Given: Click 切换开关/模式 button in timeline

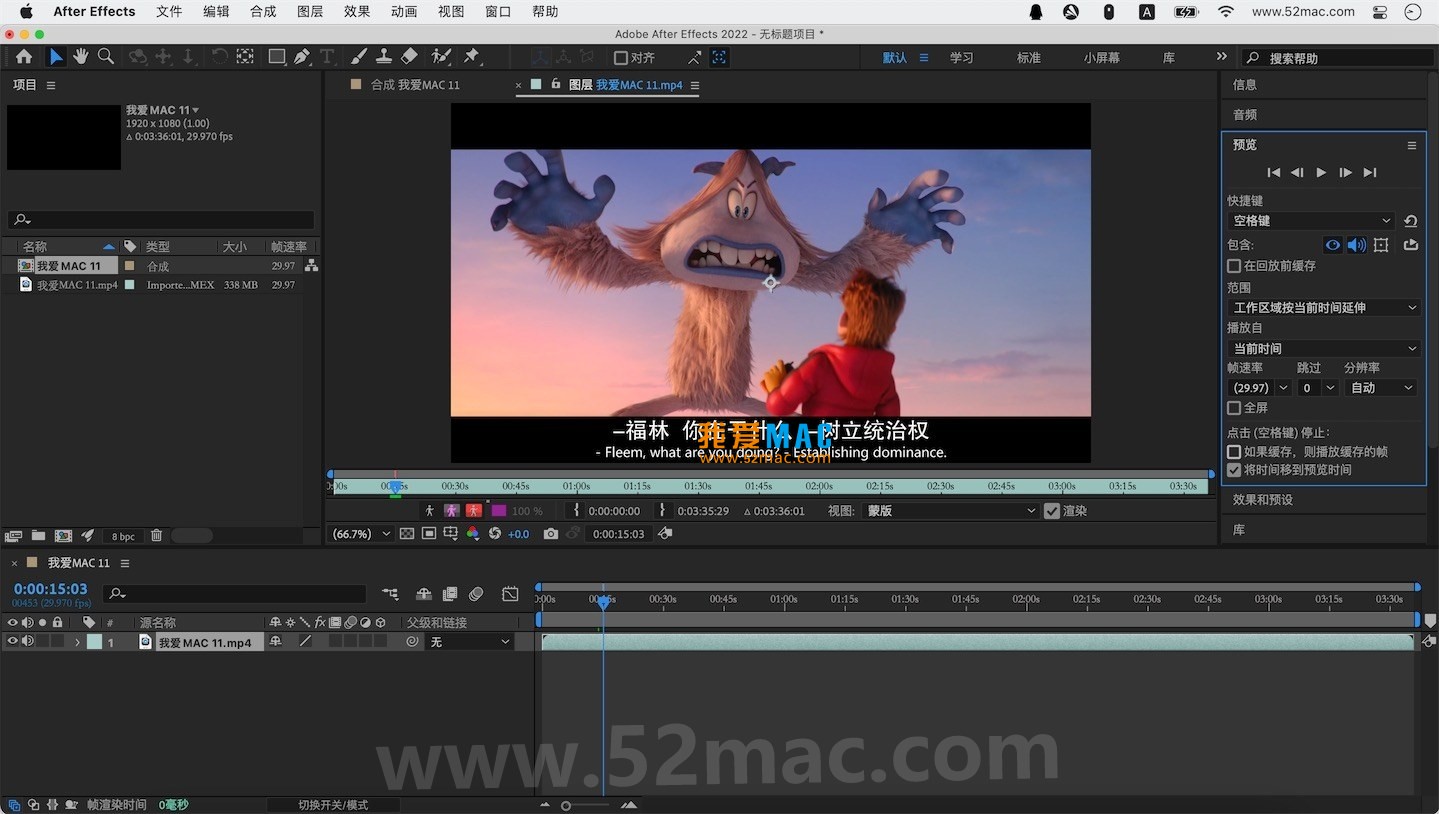Looking at the screenshot, I should [333, 805].
